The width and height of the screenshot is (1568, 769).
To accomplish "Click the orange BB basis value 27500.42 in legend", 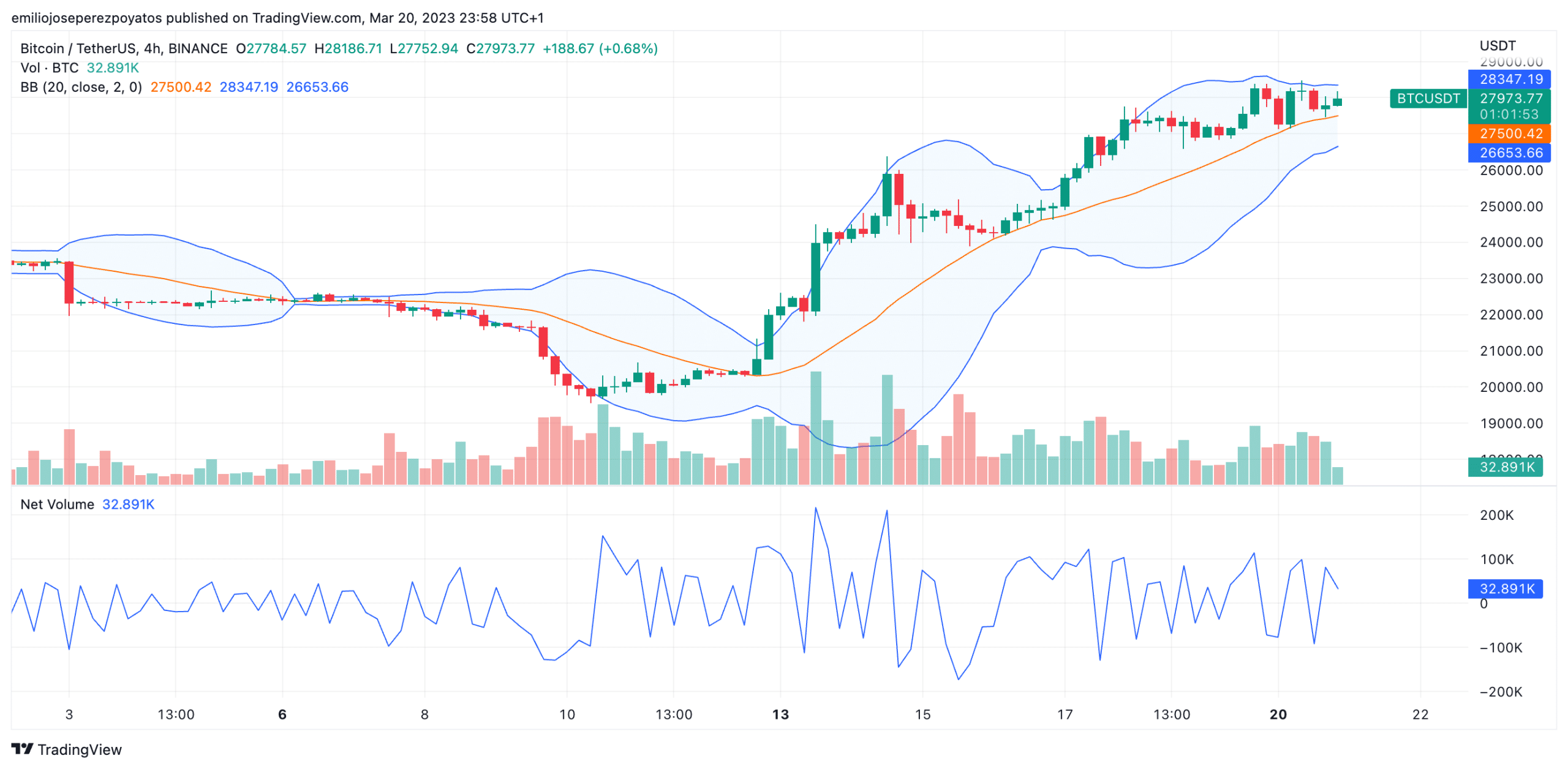I will tap(181, 87).
